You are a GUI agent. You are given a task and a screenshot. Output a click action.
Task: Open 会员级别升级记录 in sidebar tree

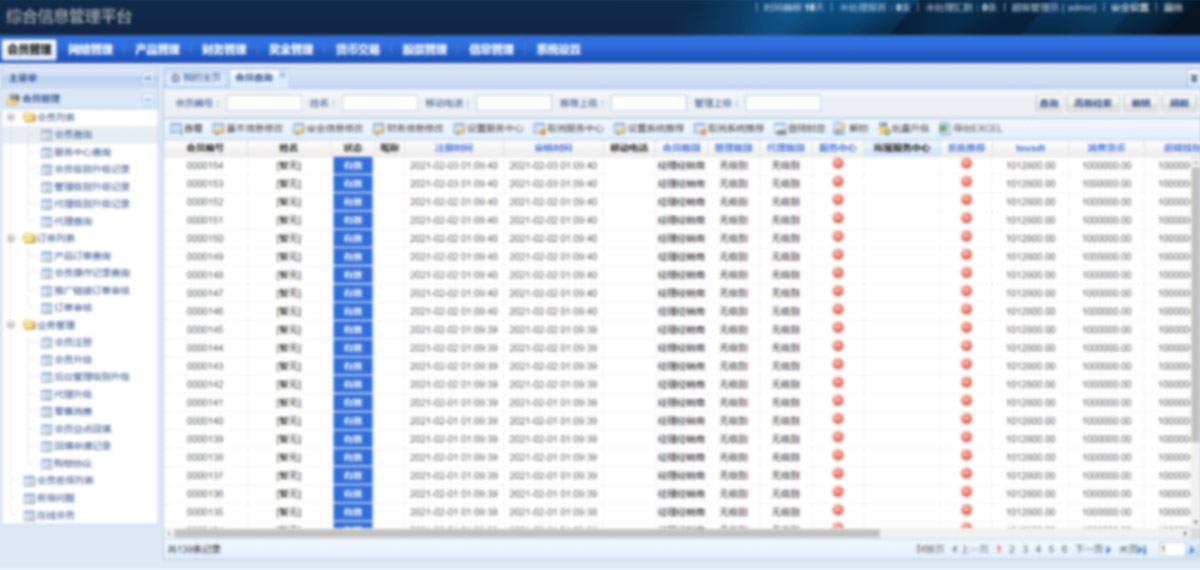pyautogui.click(x=92, y=169)
